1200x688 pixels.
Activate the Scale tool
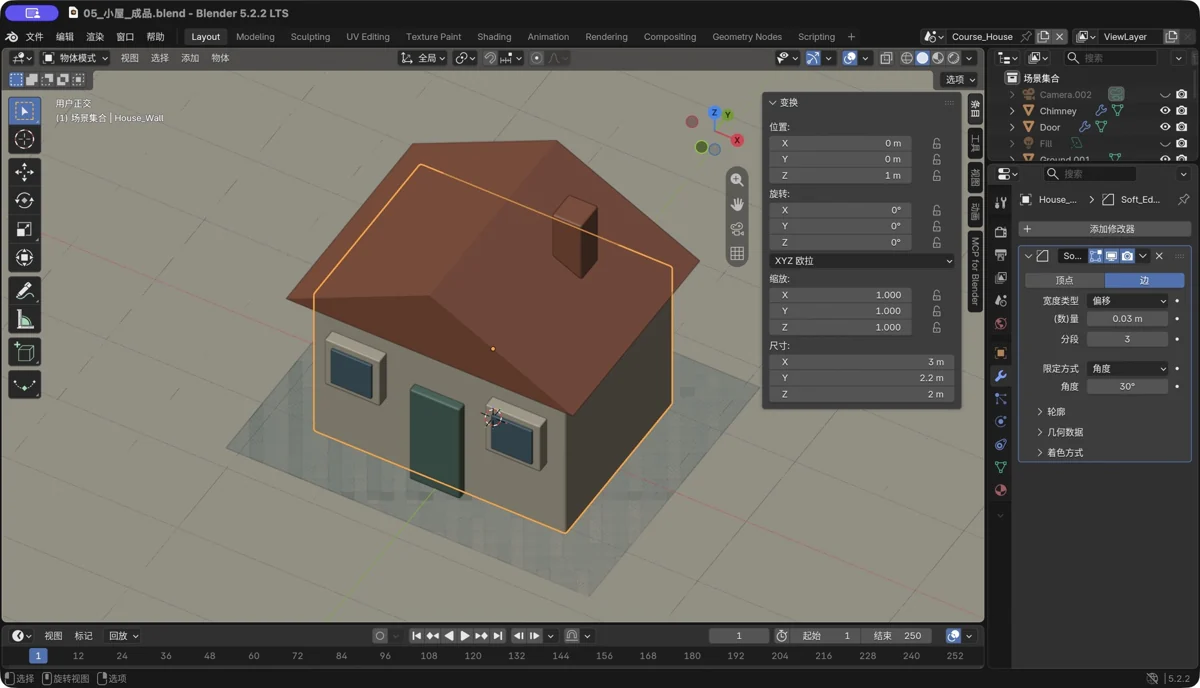click(x=25, y=229)
